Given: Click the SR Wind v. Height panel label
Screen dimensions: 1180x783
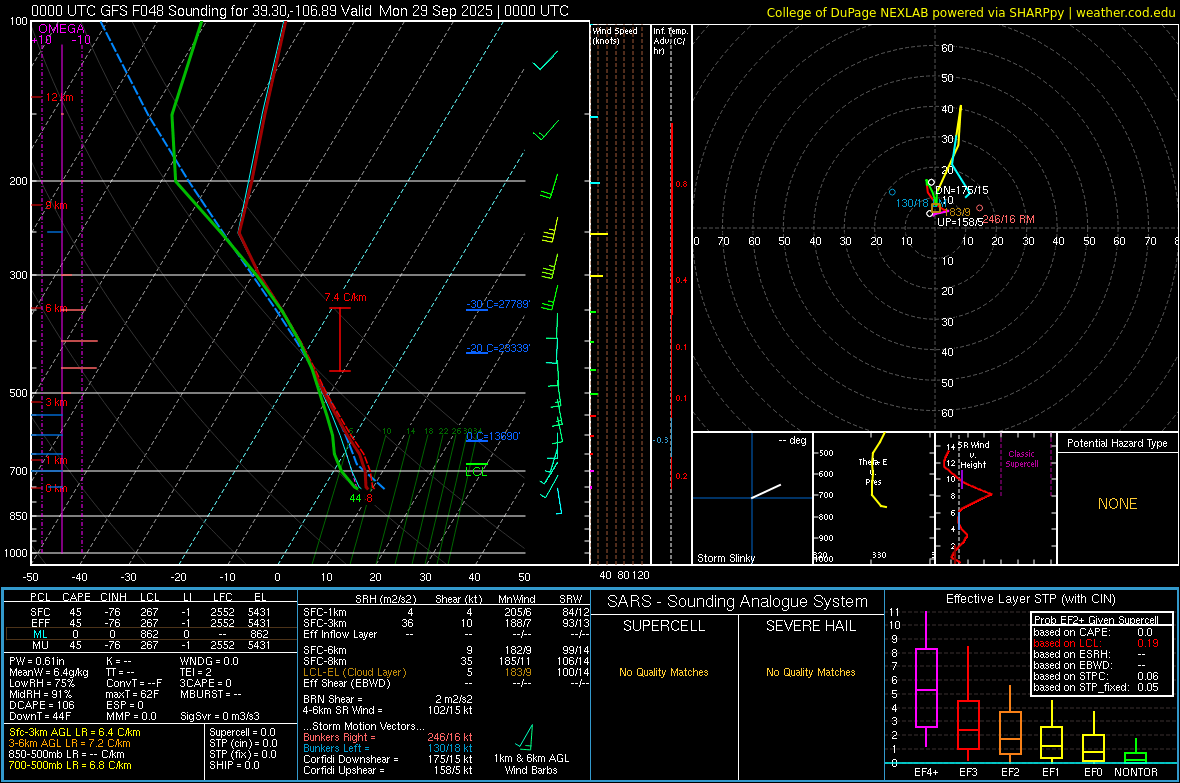Looking at the screenshot, I should (976, 455).
